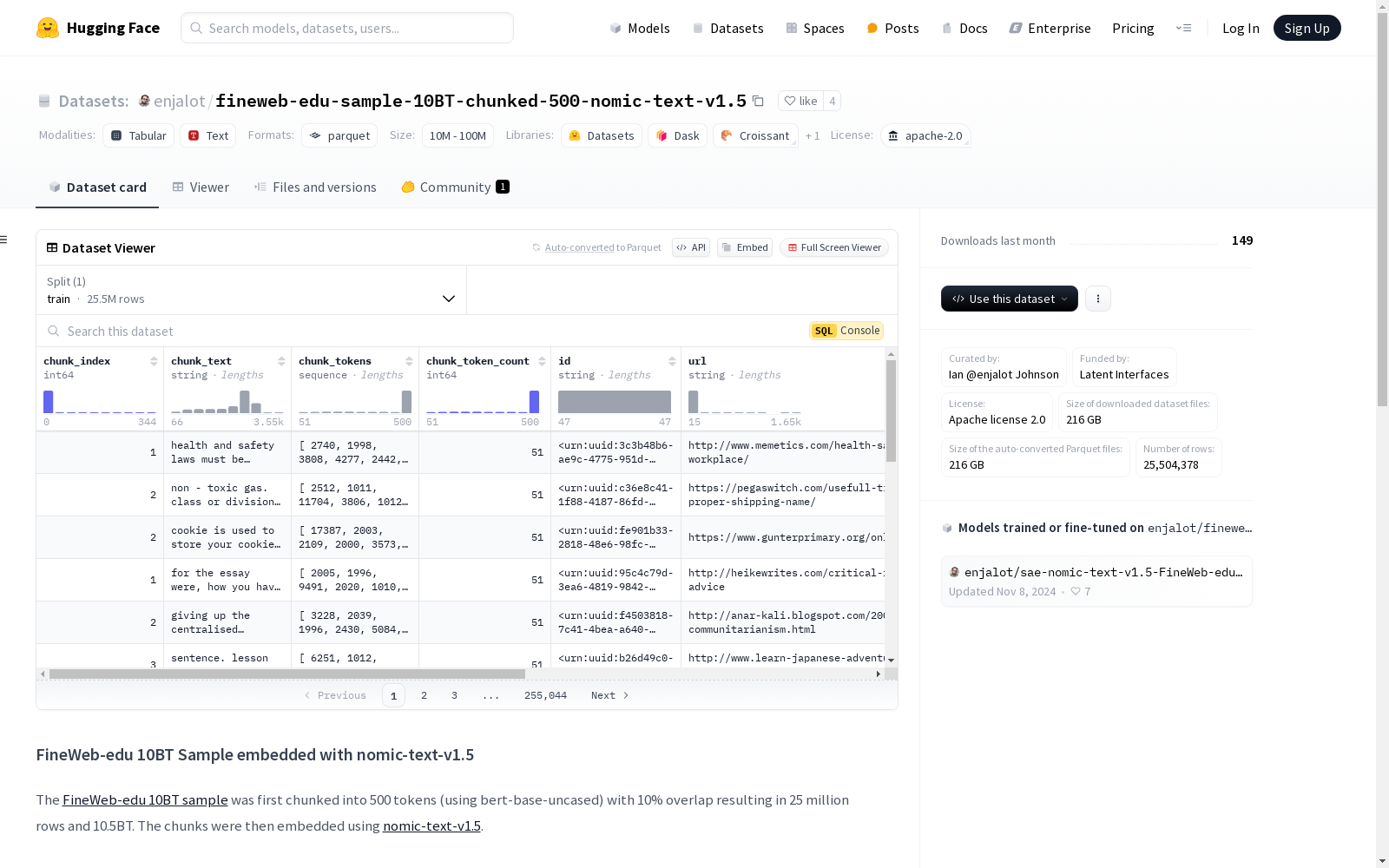Click the sort icon on chunk_tokens column

click(409, 361)
